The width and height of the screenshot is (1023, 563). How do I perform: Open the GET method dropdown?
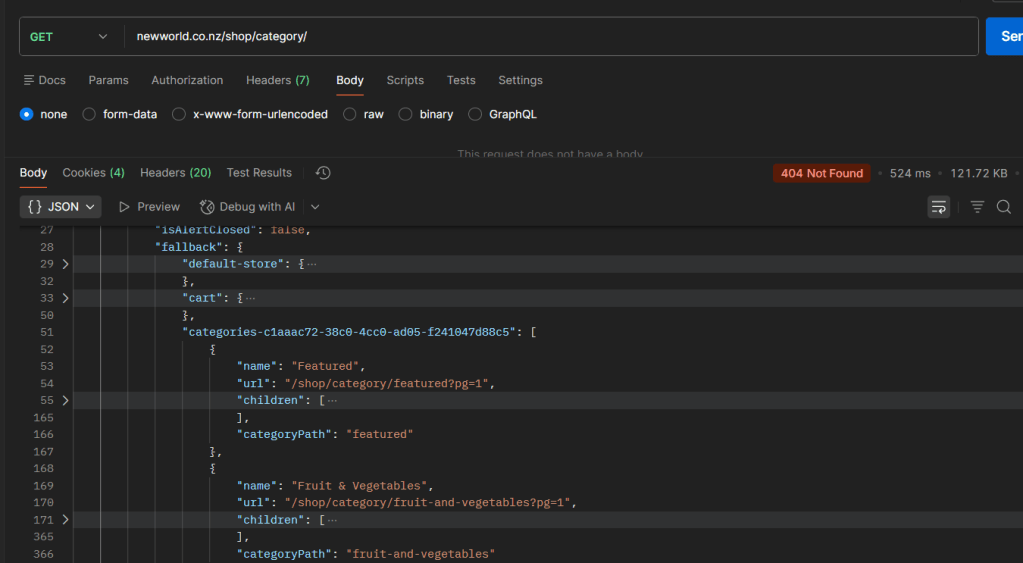pos(68,37)
